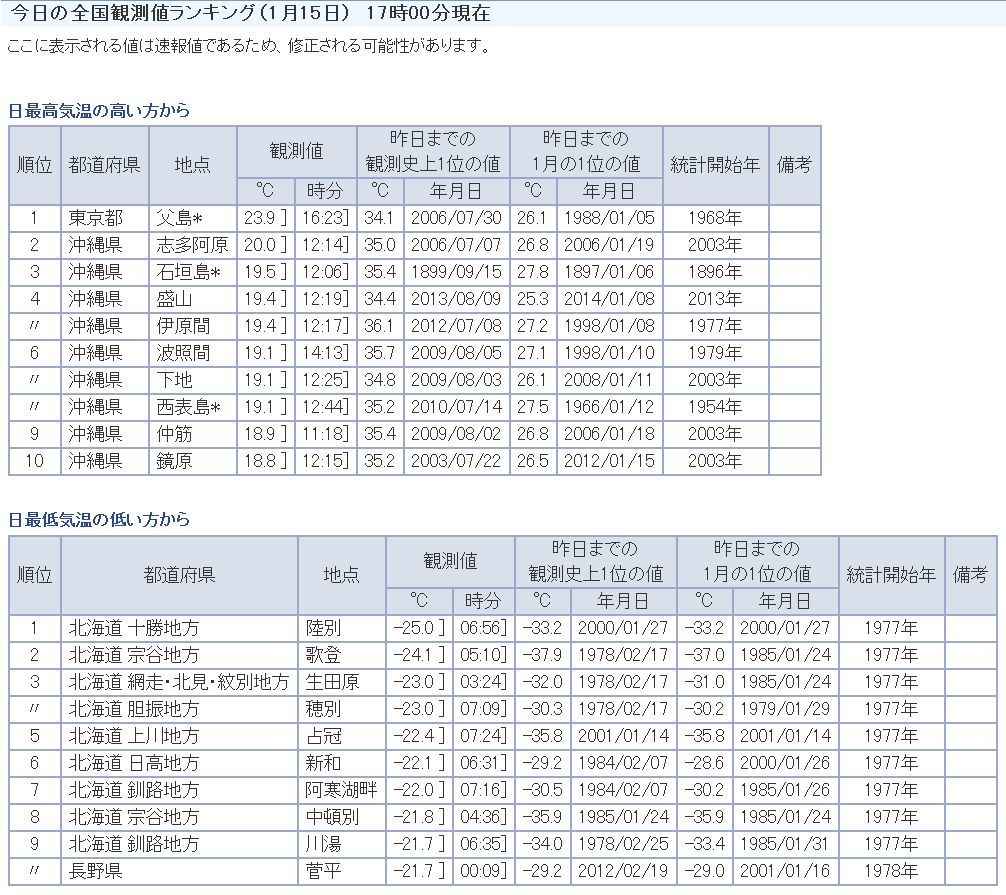
Task: Click 志多阿原 in the high temperature table
Action: [x=192, y=245]
